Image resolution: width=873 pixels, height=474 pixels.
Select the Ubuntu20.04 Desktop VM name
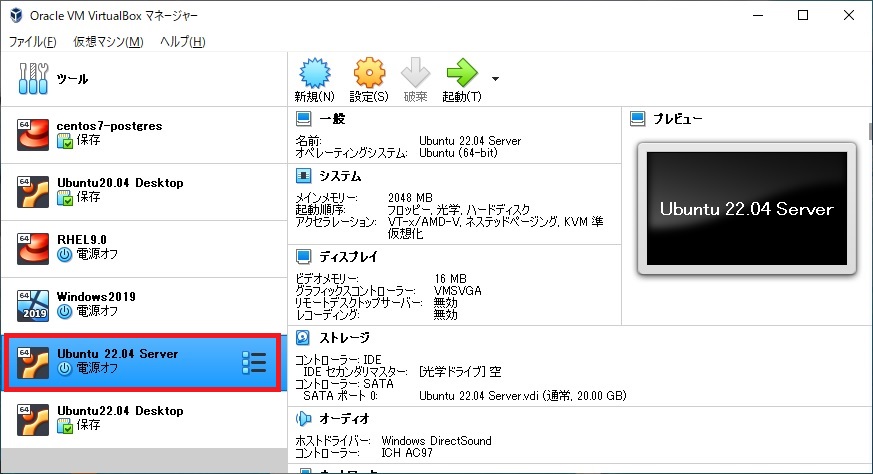pos(120,183)
